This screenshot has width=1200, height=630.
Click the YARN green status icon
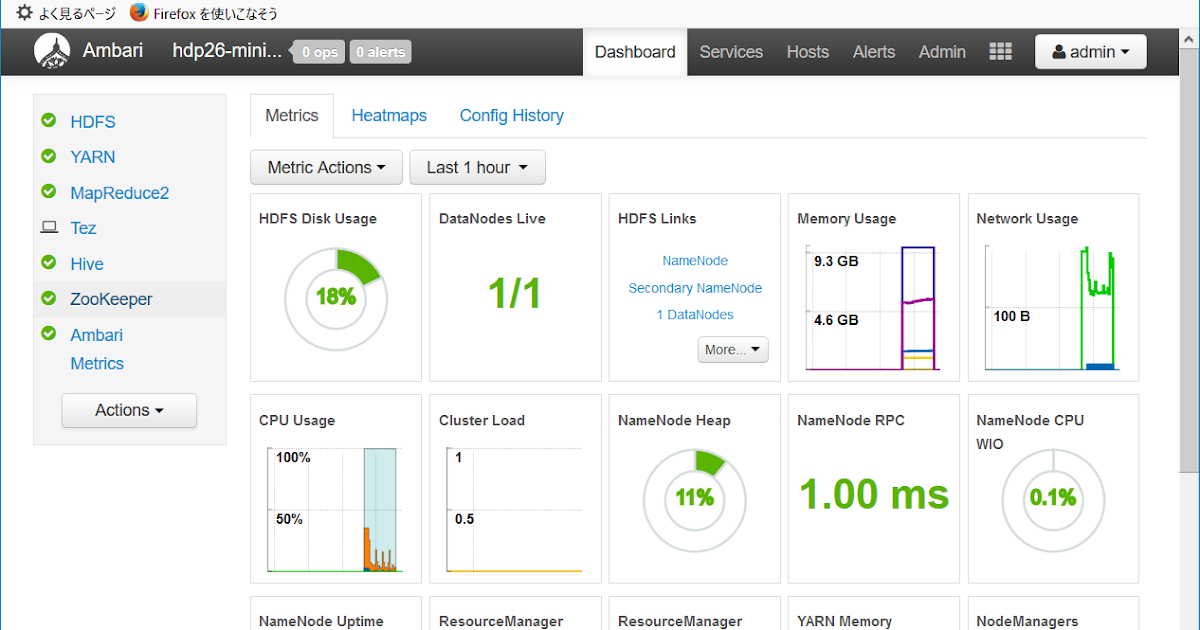tap(48, 156)
